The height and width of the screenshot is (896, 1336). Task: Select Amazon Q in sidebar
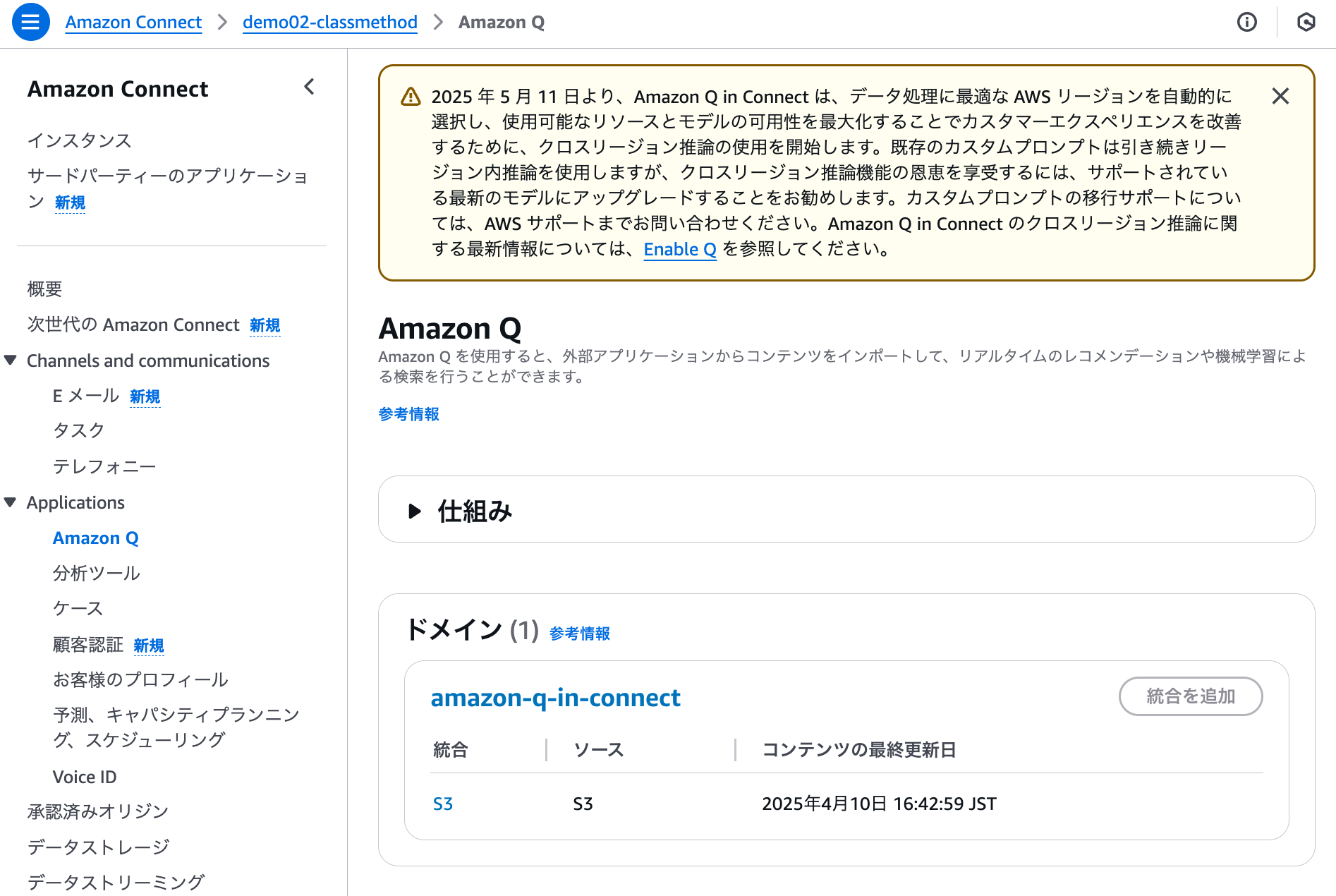tap(95, 538)
